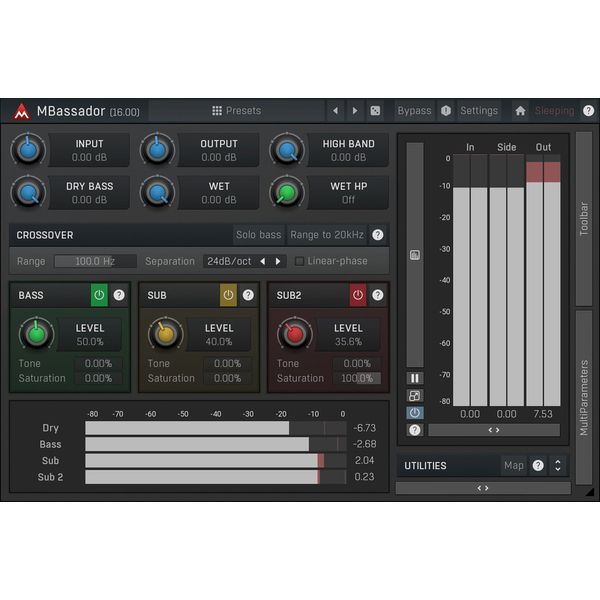Viewport: 600px width, 600px height.
Task: Click the hexagon exclamation panic icon
Action: 446,111
